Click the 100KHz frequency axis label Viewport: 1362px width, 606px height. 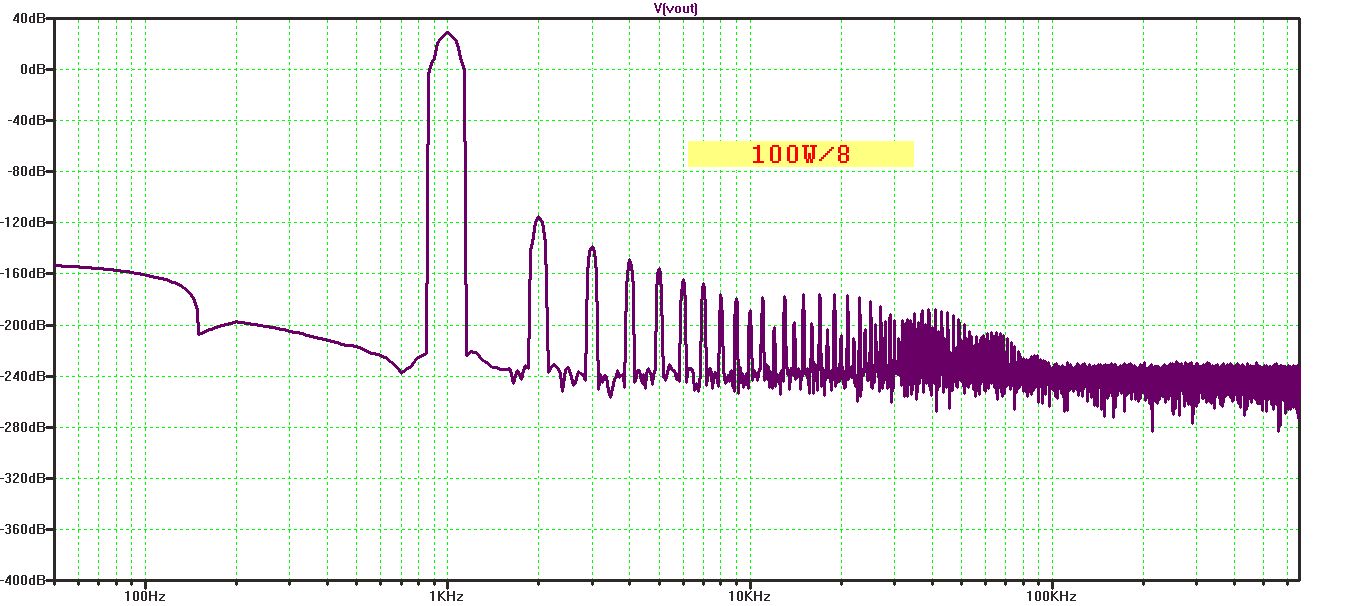1050,597
